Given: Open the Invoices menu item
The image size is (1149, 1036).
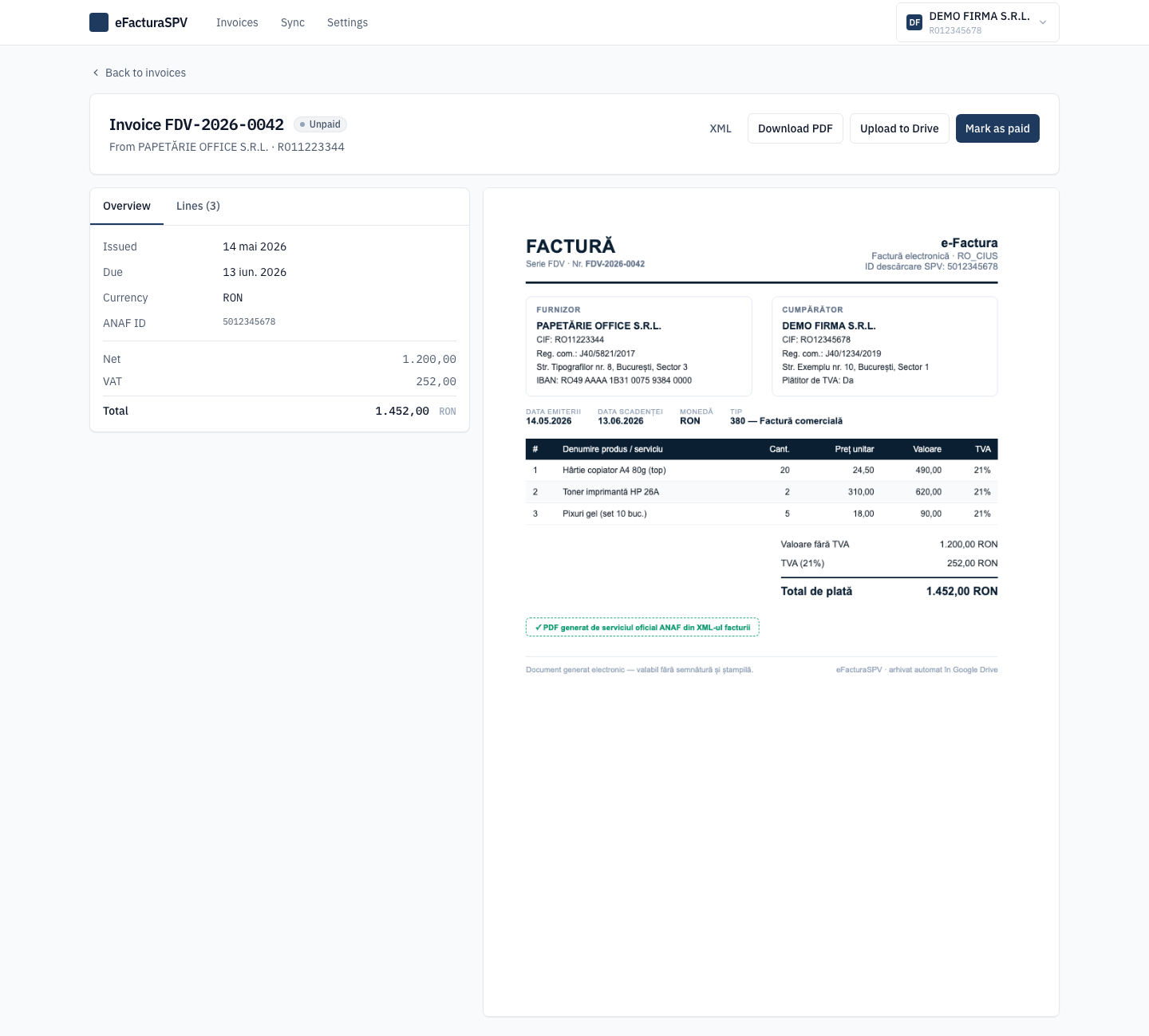Looking at the screenshot, I should pyautogui.click(x=237, y=22).
